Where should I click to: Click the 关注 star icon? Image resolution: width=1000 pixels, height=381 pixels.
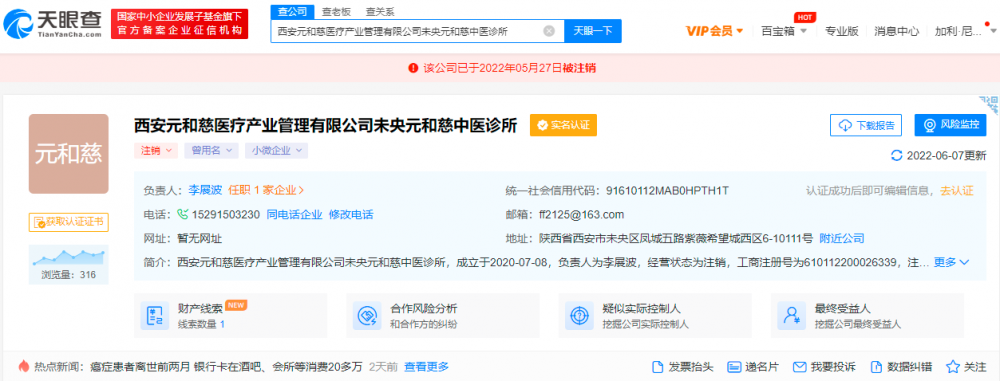tap(953, 367)
